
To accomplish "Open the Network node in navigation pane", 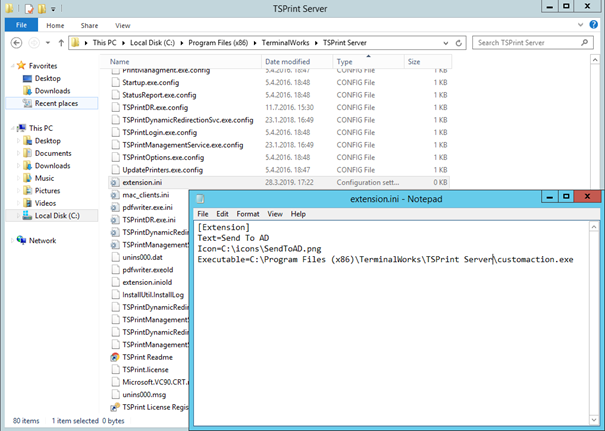I will 42,240.
